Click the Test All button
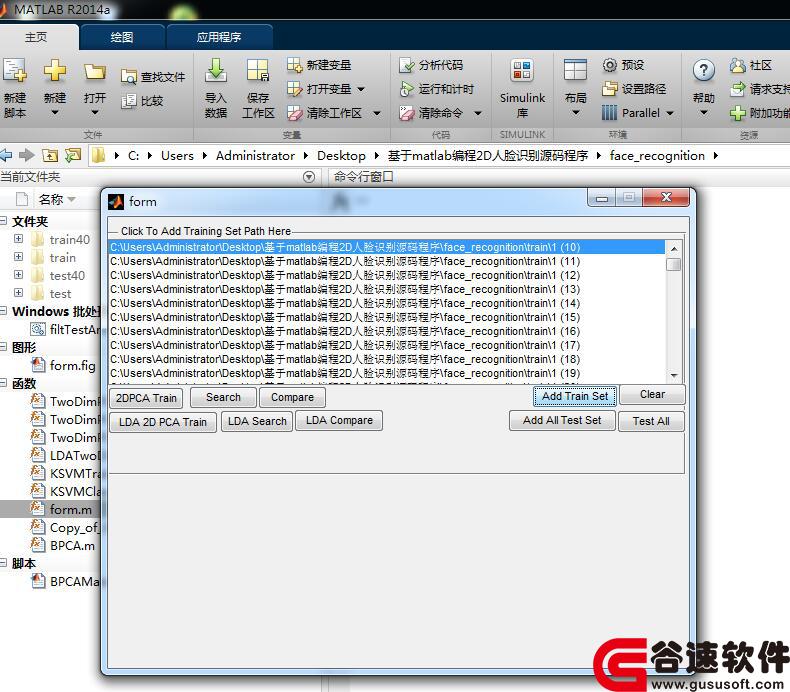790x692 pixels. pos(651,421)
